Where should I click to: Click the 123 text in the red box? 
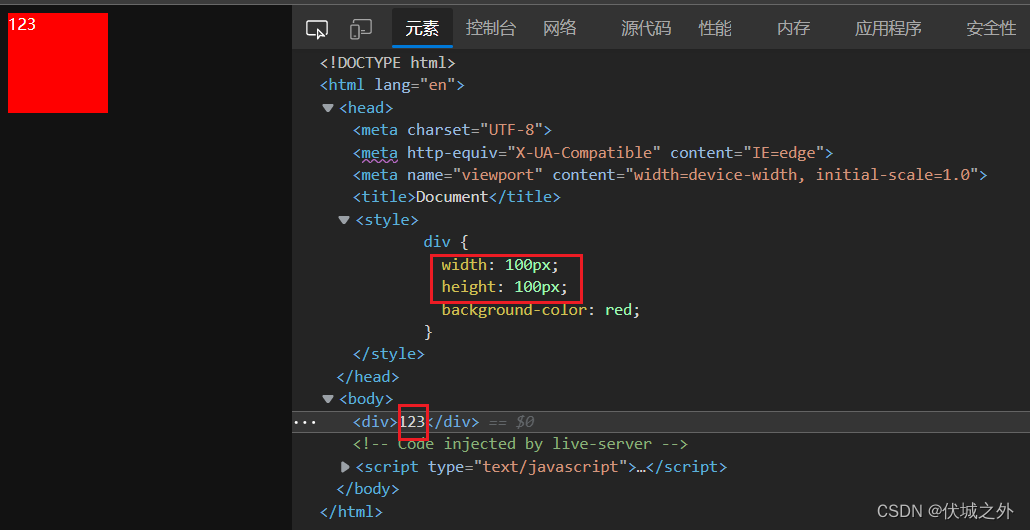[x=22, y=24]
